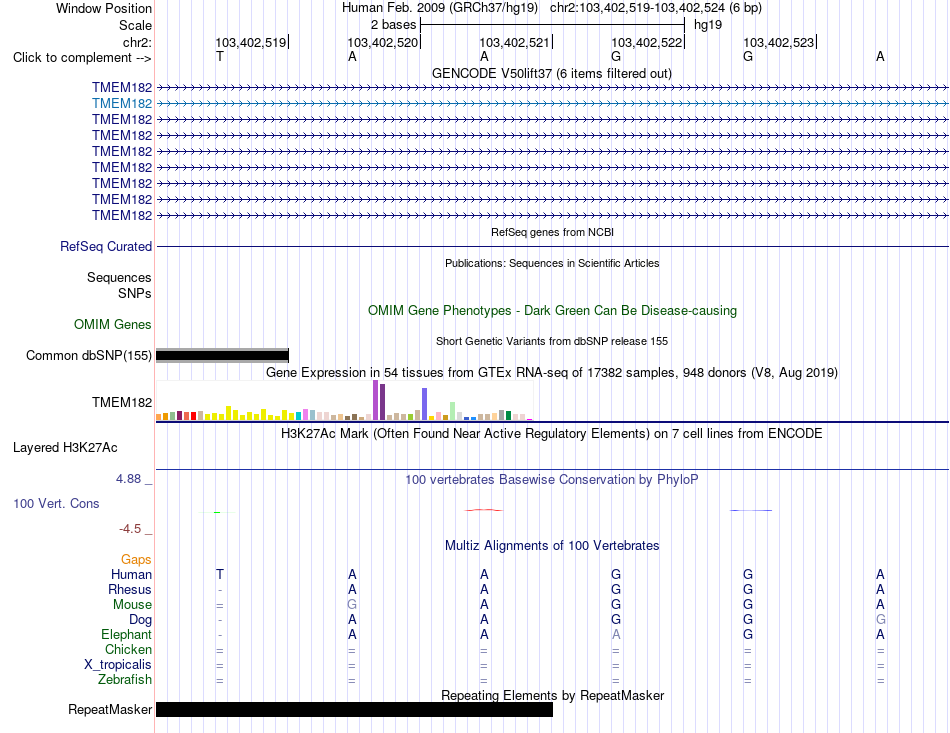Click the light green GTEx expression bar
The image size is (950, 733).
453,411
